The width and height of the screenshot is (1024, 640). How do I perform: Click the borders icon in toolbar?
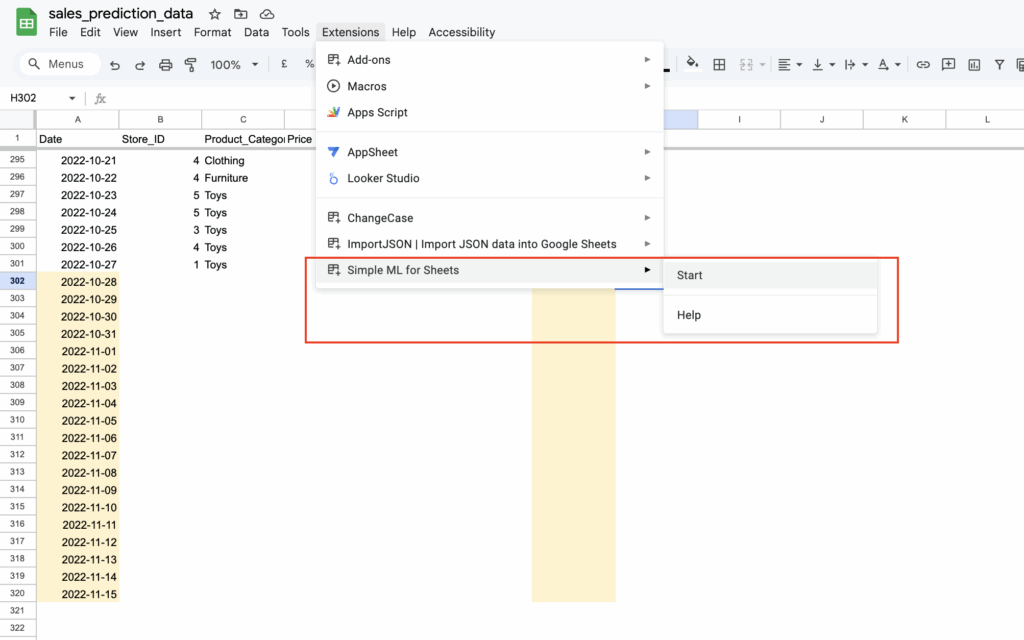[719, 64]
